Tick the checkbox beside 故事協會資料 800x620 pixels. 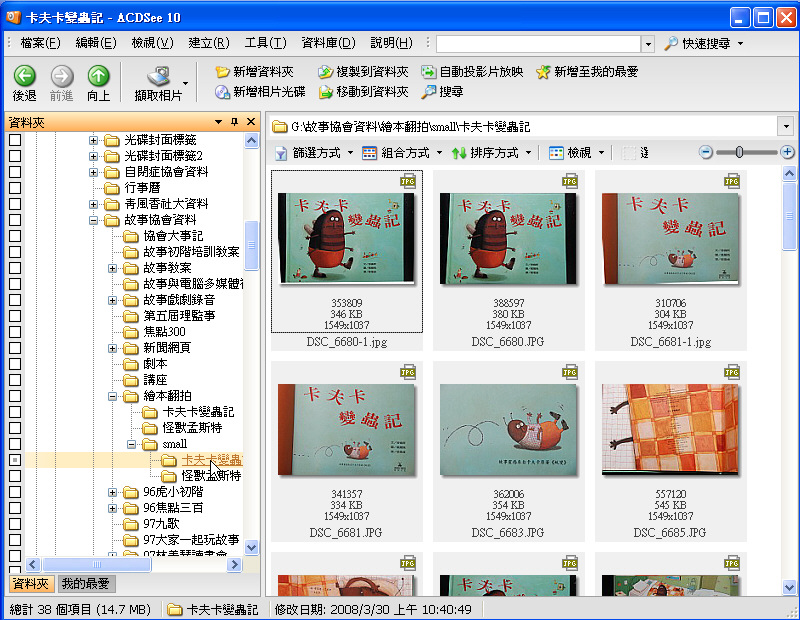tap(15, 220)
